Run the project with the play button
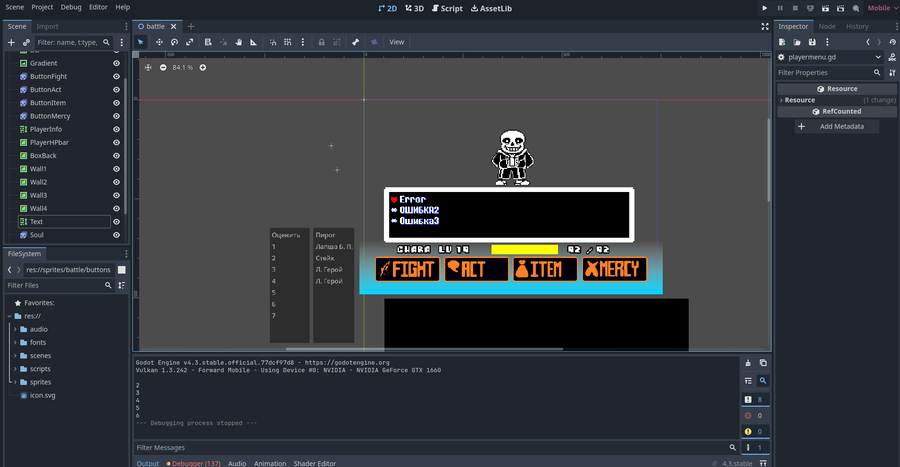The height and width of the screenshot is (467, 900). (765, 8)
